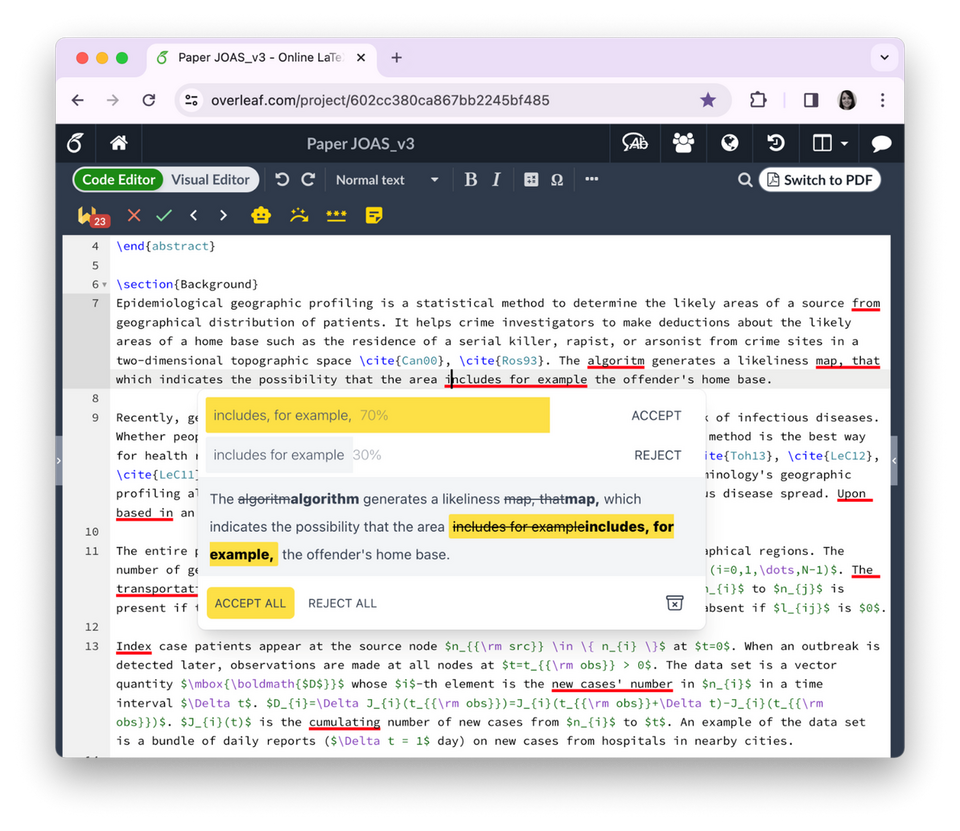The height and width of the screenshot is (831, 960).
Task: Select the 'includes, for example,' 70% suggestion
Action: (377, 415)
